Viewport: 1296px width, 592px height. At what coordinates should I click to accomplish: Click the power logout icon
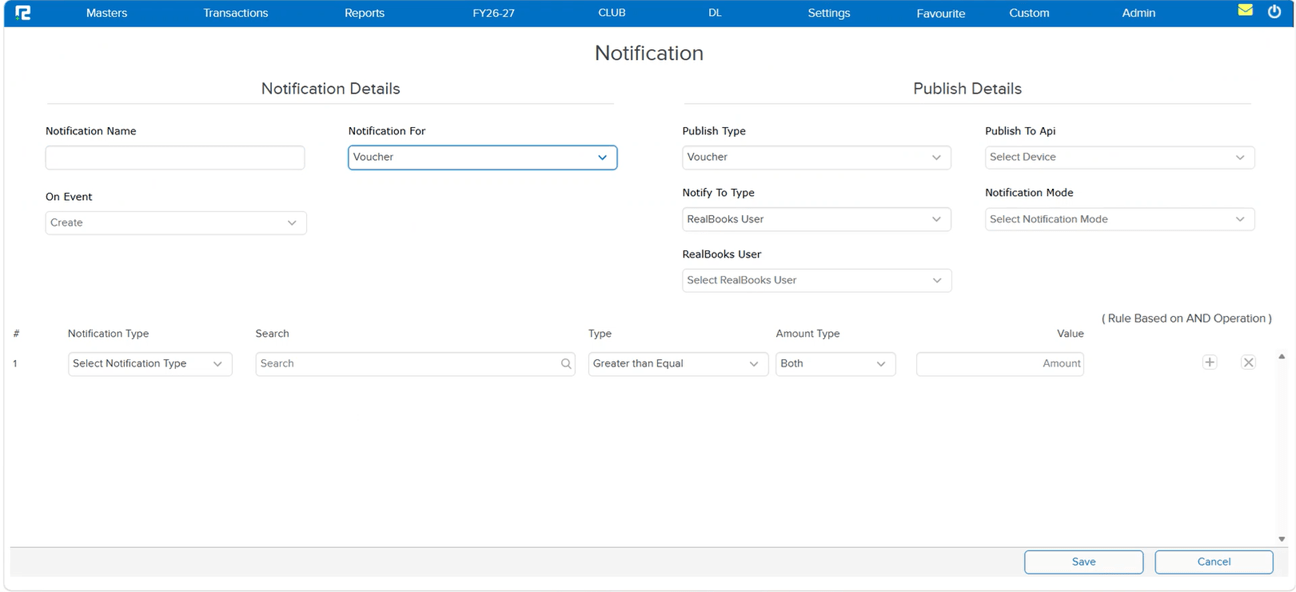pyautogui.click(x=1274, y=12)
